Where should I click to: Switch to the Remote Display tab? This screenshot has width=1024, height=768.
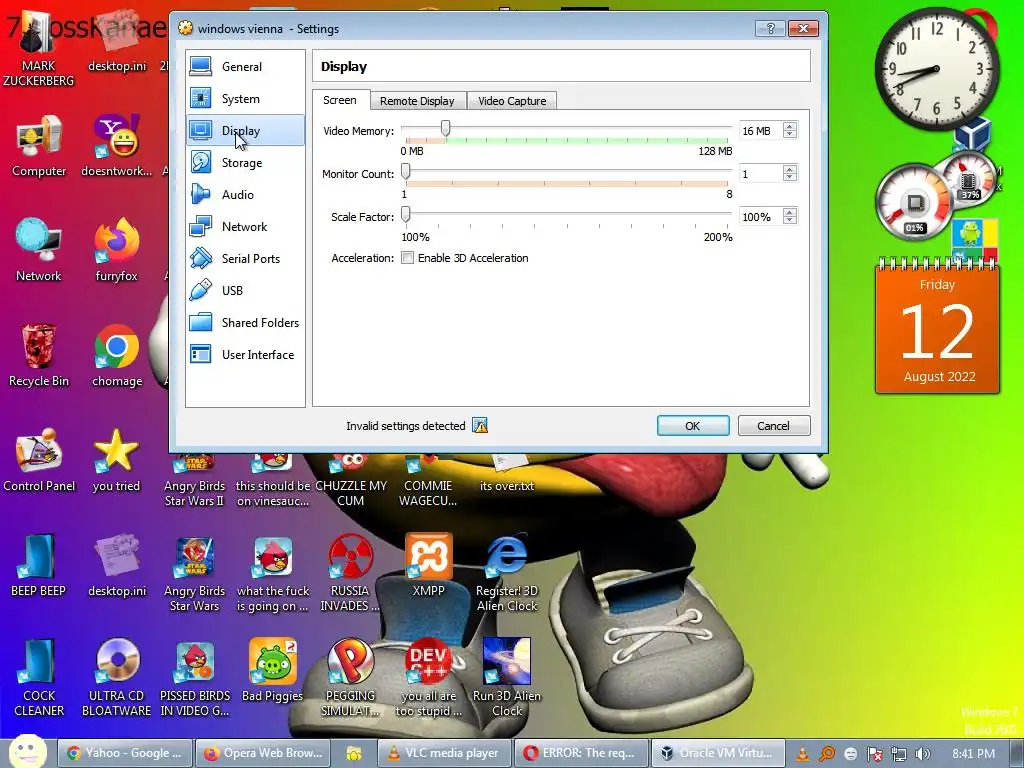[x=417, y=101]
